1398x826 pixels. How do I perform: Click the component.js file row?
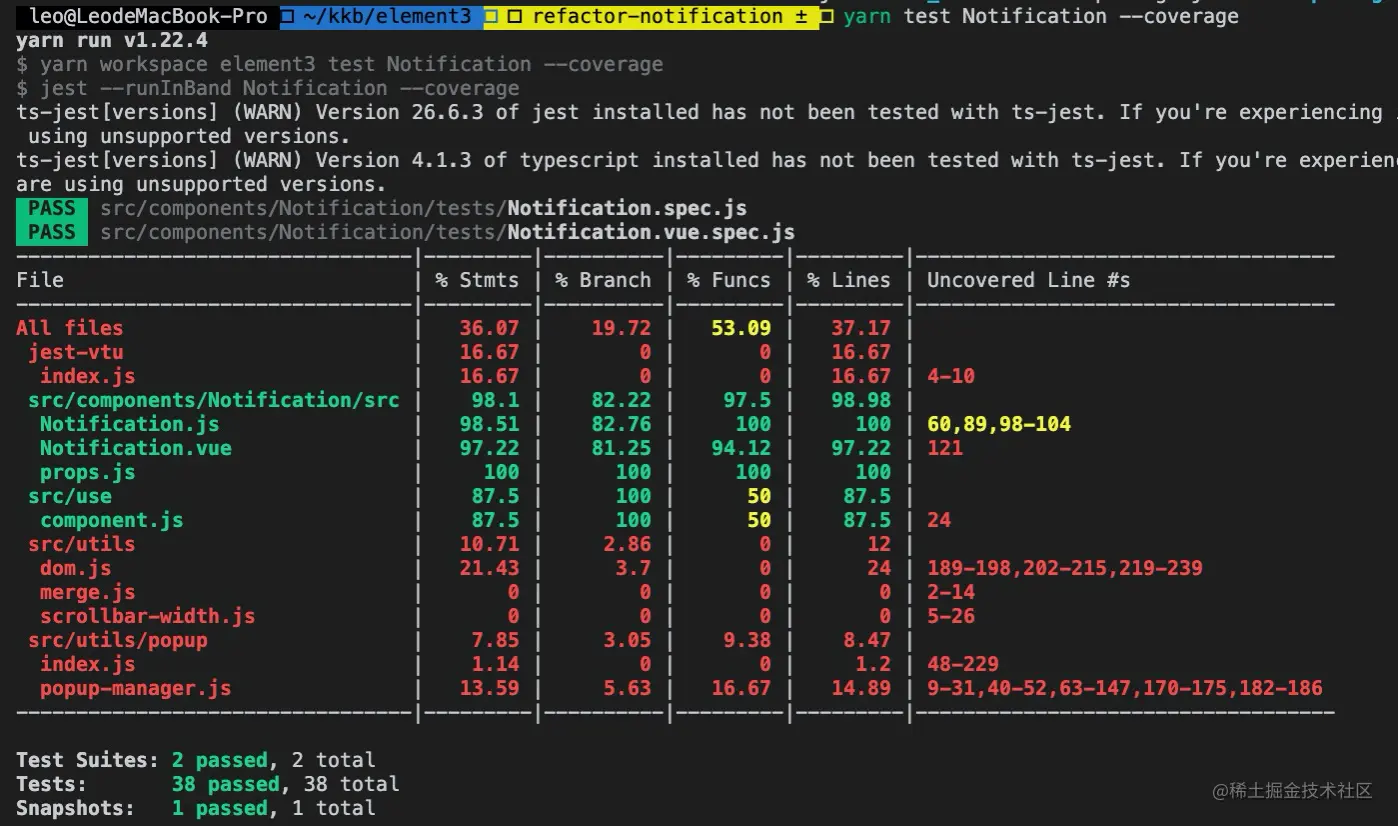click(x=112, y=520)
